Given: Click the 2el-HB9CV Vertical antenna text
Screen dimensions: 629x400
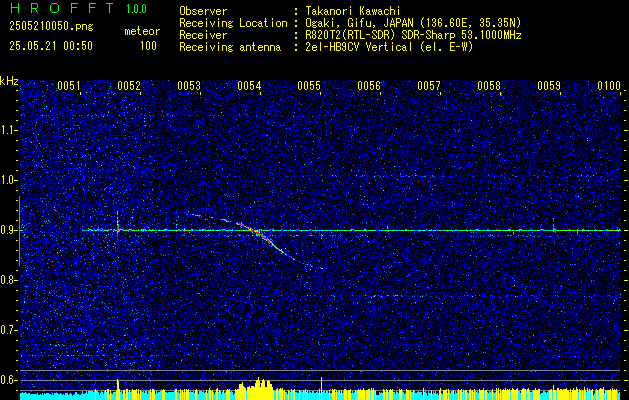Looking at the screenshot, I should pyautogui.click(x=389, y=47).
